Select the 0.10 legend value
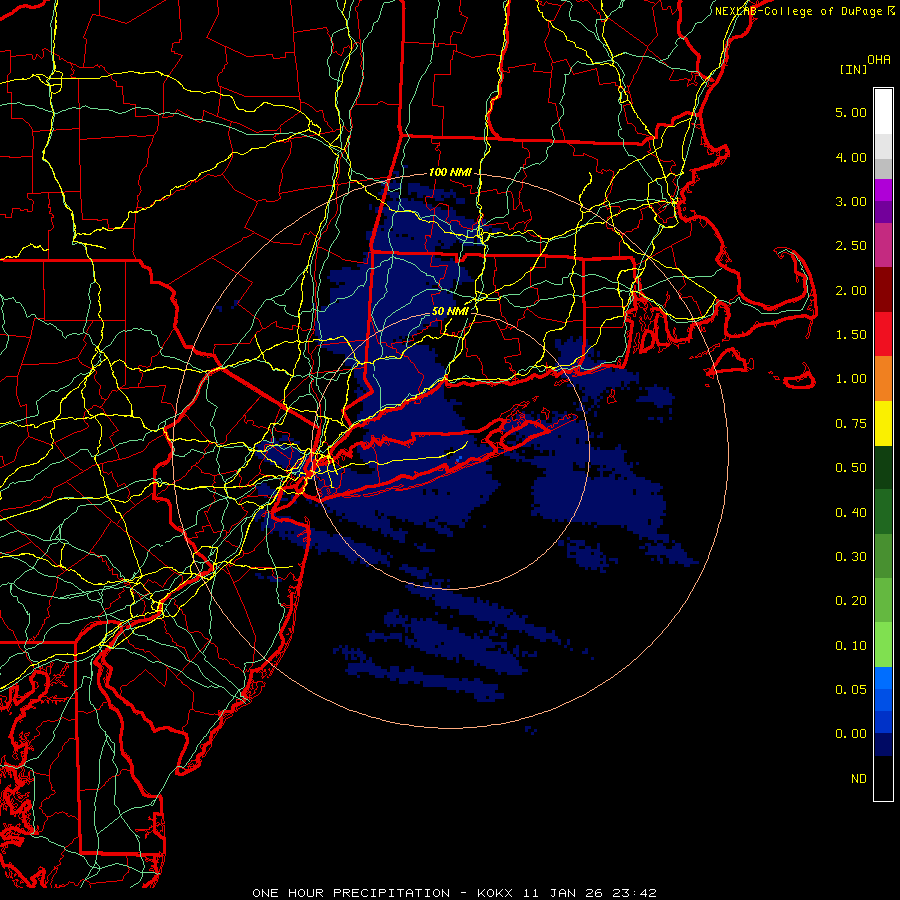The height and width of the screenshot is (900, 900). (x=851, y=646)
